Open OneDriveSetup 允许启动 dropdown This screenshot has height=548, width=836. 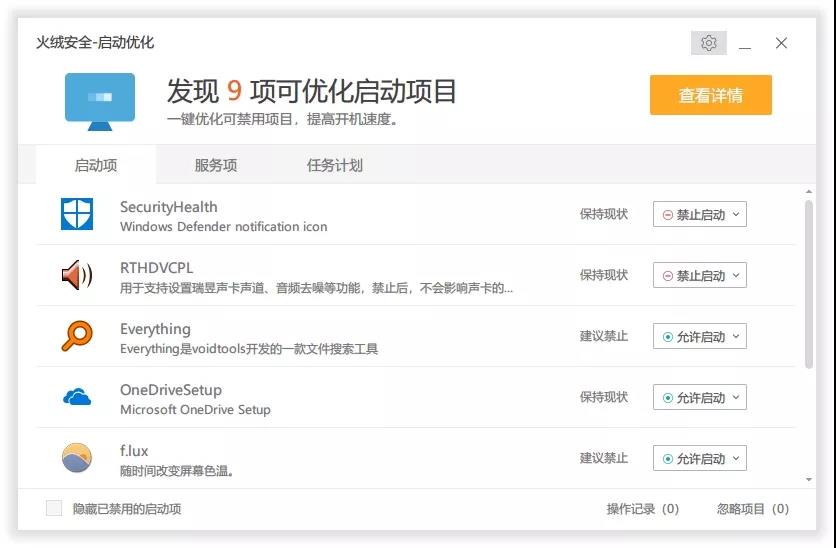pos(700,398)
